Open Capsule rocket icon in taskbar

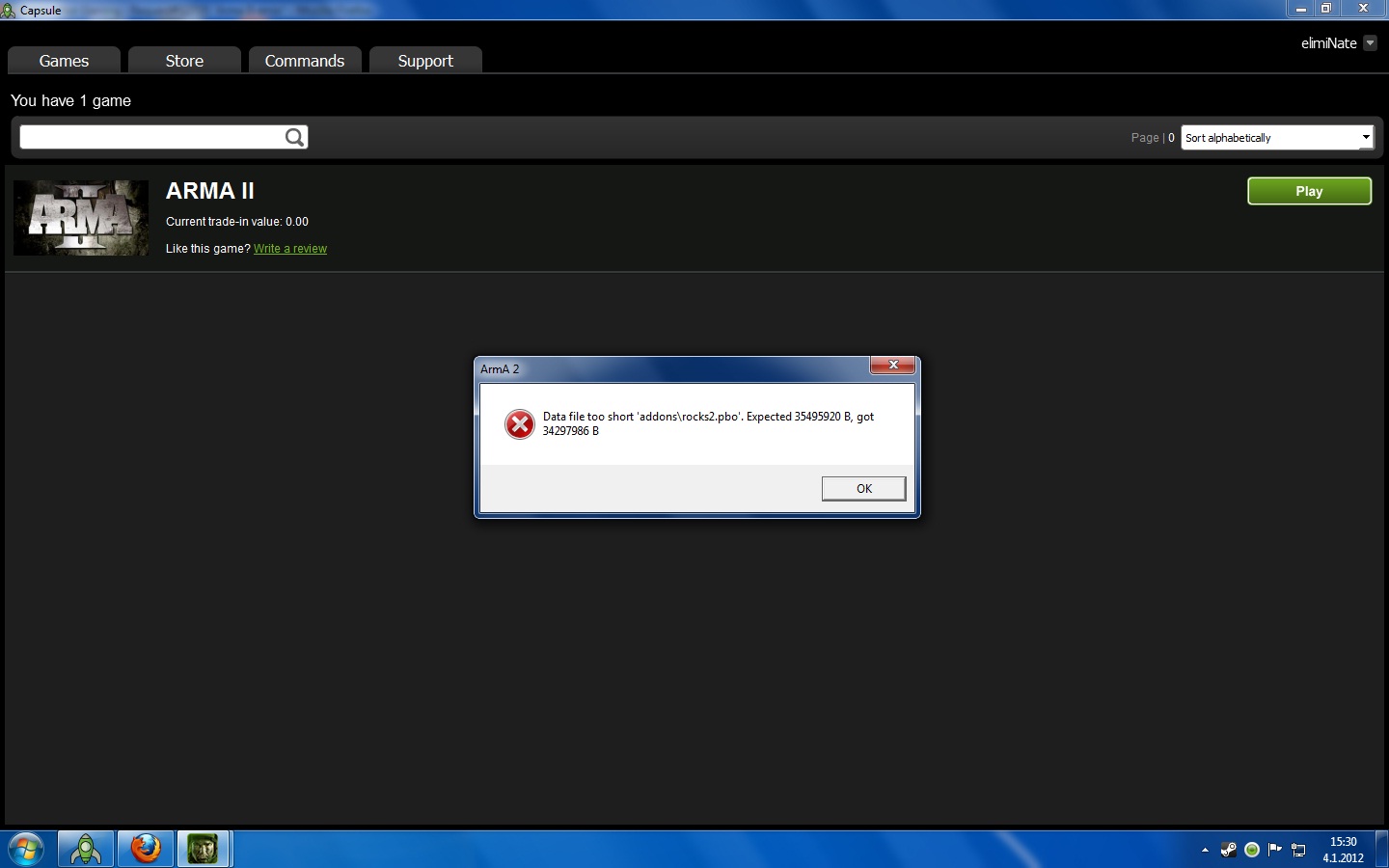(x=86, y=849)
